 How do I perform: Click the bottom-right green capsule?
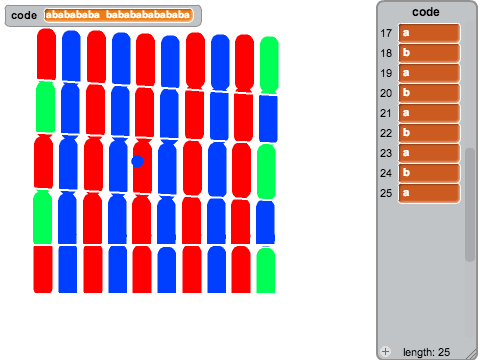(266, 270)
